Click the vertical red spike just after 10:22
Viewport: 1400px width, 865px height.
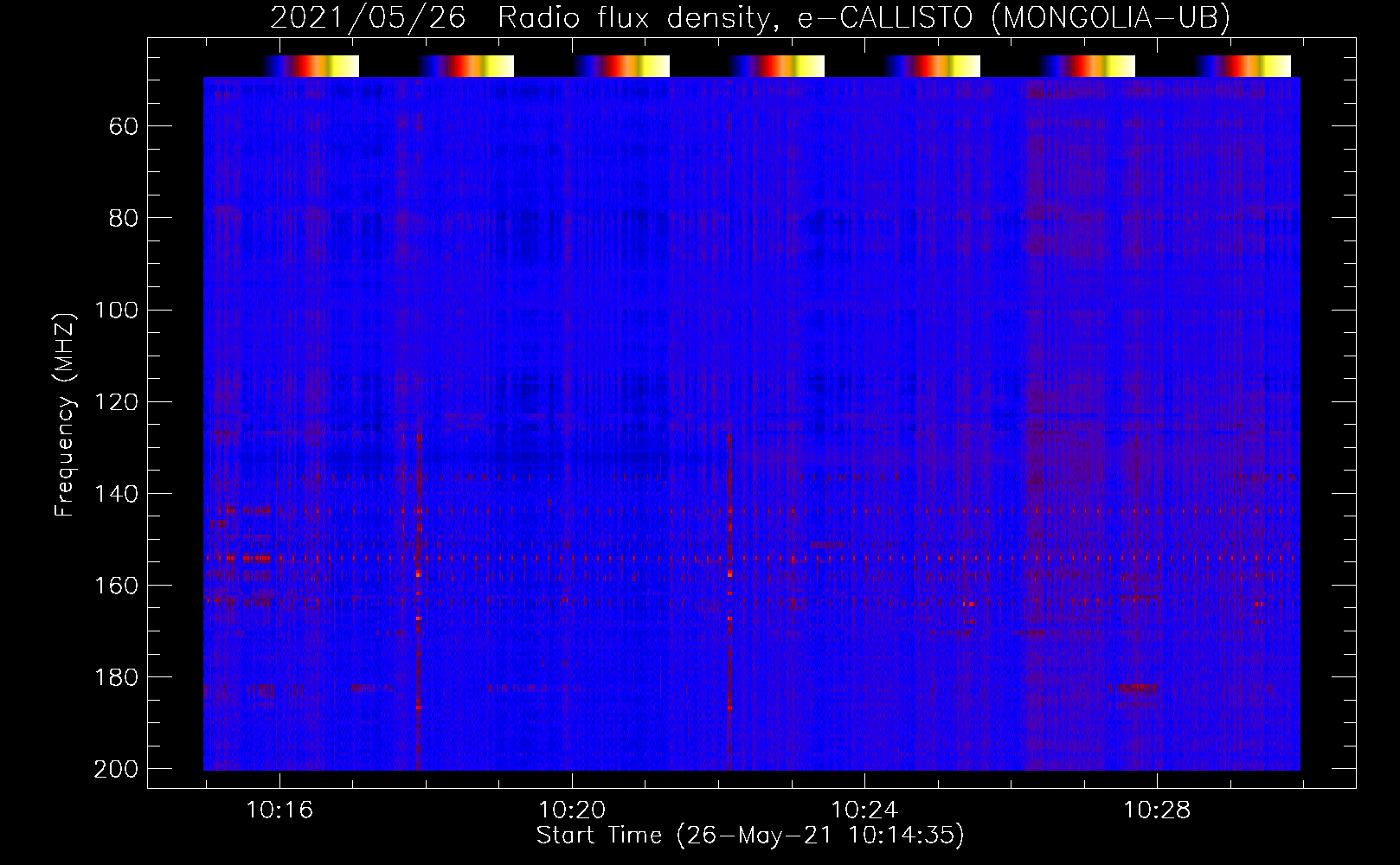click(x=729, y=601)
